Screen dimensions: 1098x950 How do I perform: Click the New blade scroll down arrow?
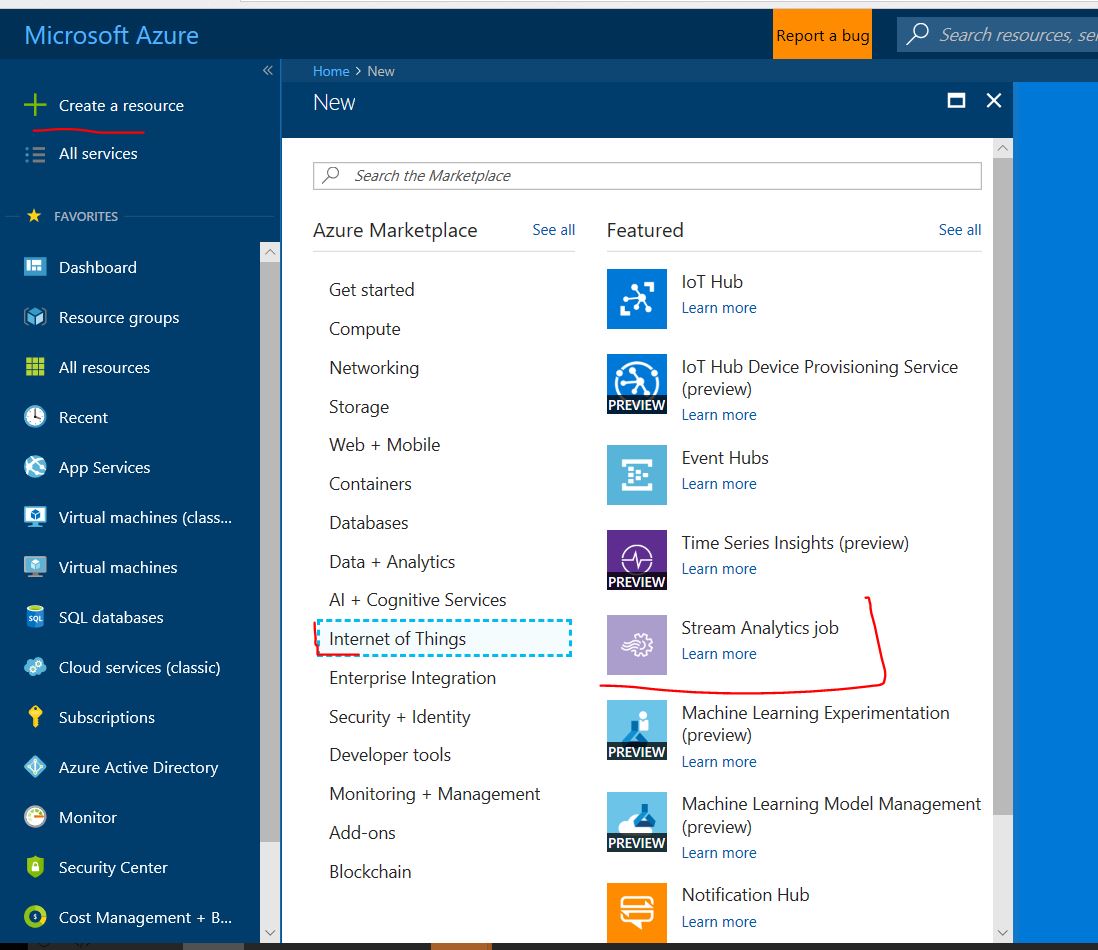pos(1003,932)
